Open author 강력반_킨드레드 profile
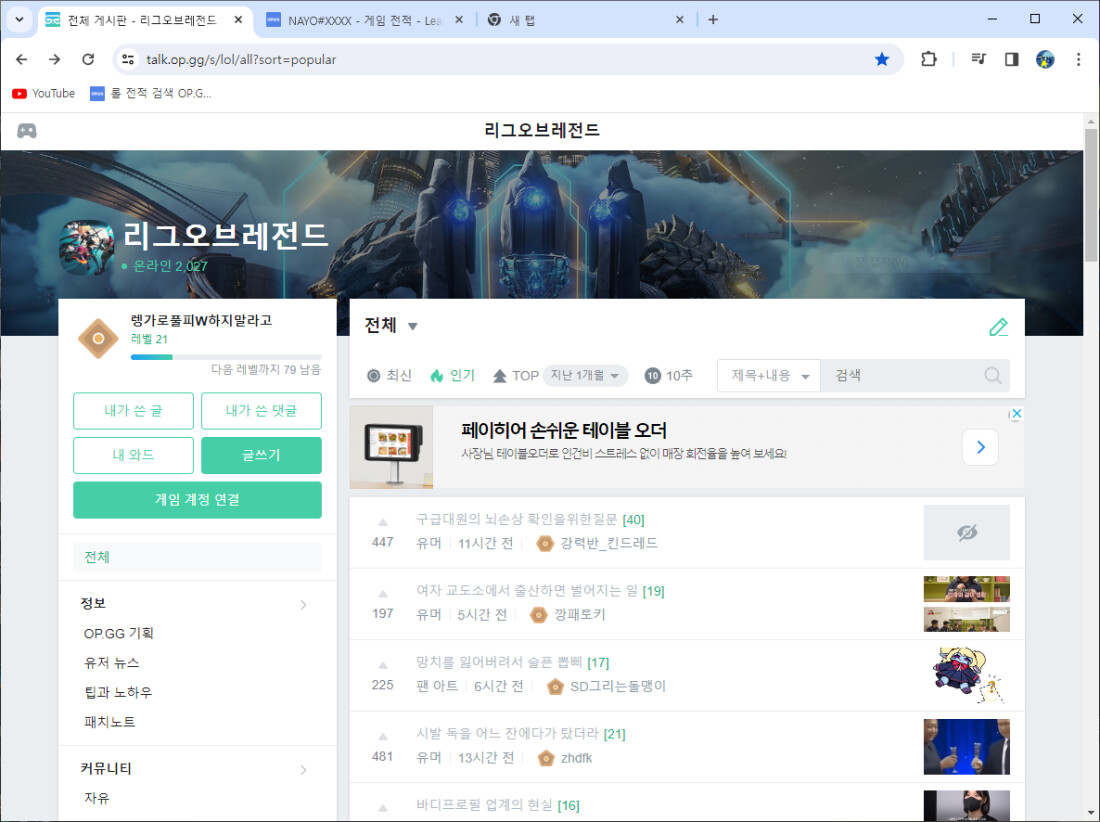The height and width of the screenshot is (822, 1100). (x=609, y=544)
